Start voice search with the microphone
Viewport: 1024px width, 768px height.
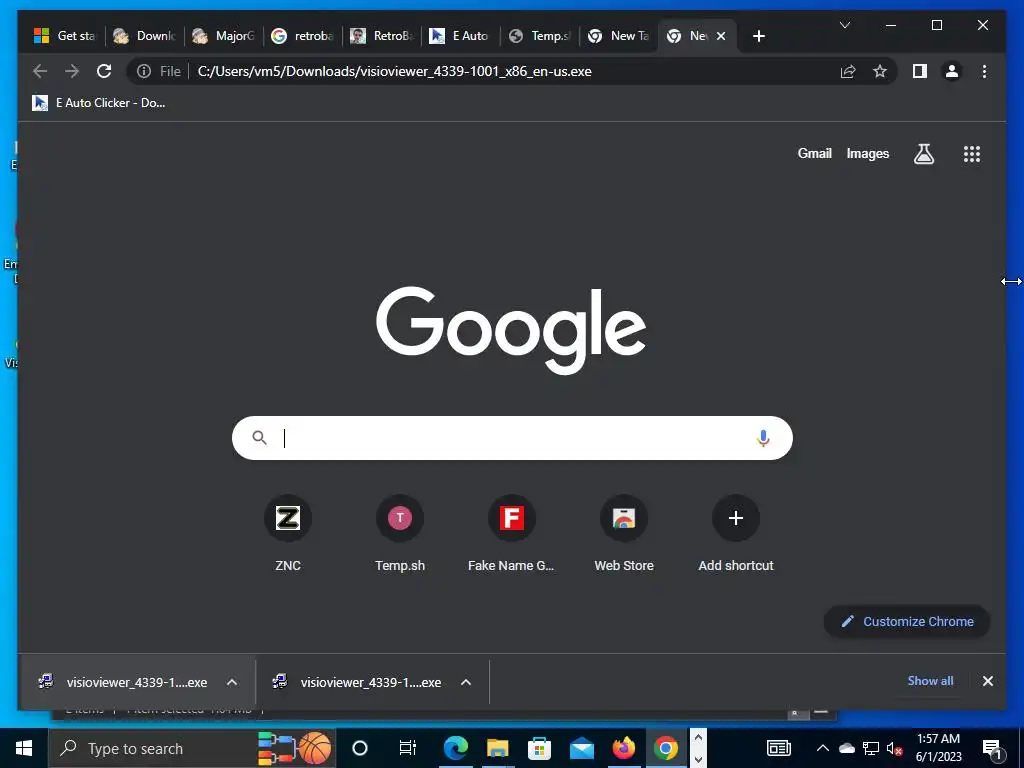click(763, 438)
